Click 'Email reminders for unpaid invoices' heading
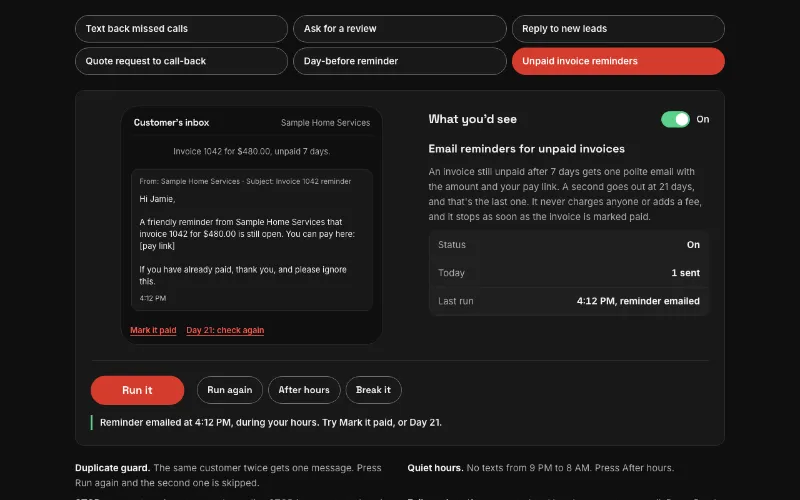 pyautogui.click(x=527, y=149)
